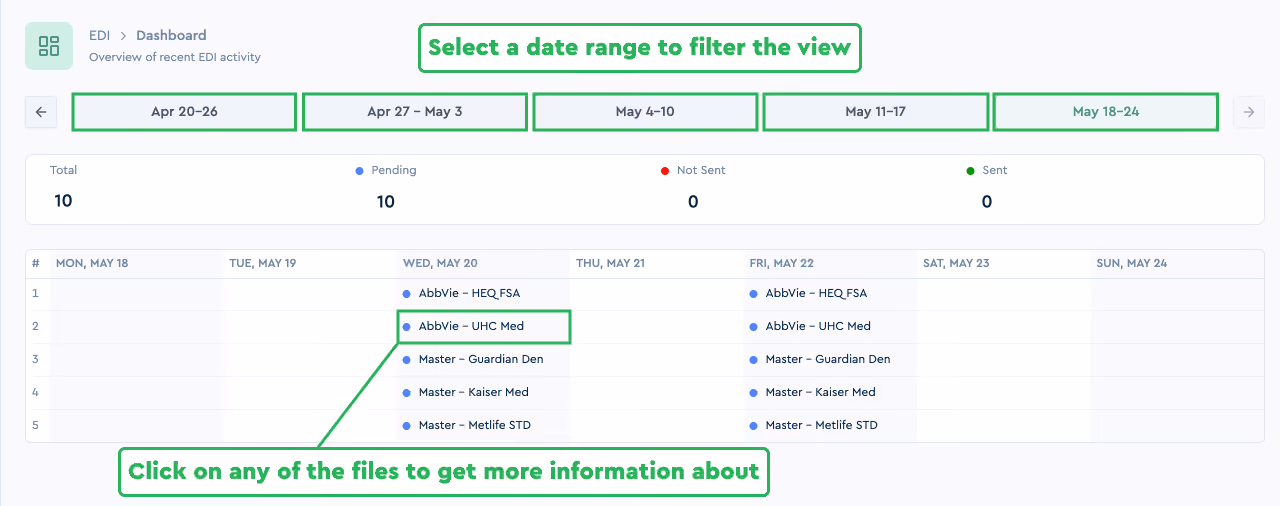Click the SUN, MAY 24 column header
The image size is (1280, 506).
click(x=1131, y=264)
